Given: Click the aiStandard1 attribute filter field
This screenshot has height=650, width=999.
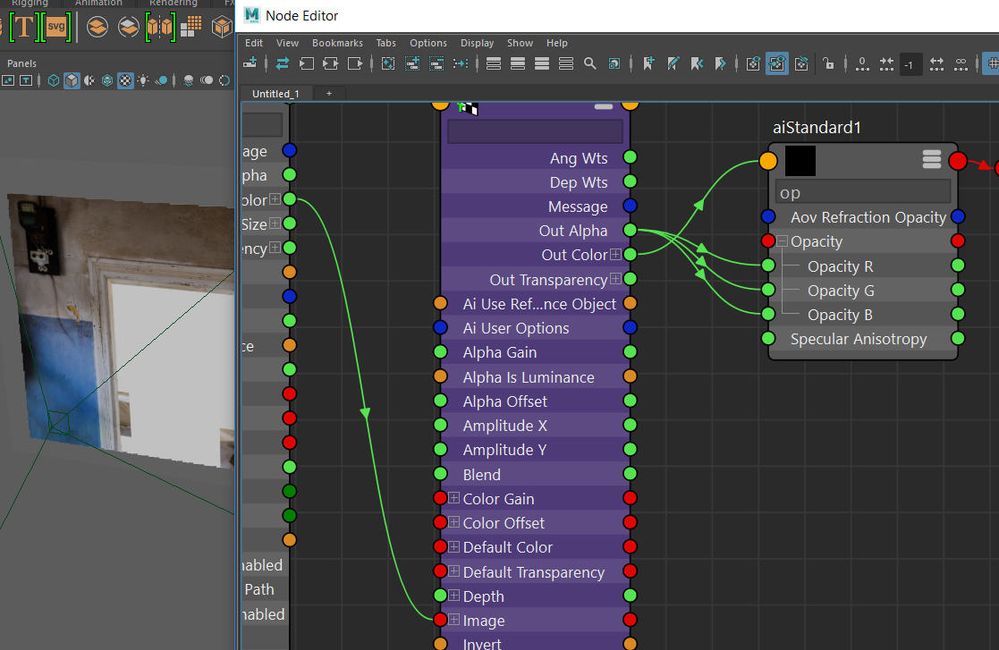Looking at the screenshot, I should pos(863,192).
